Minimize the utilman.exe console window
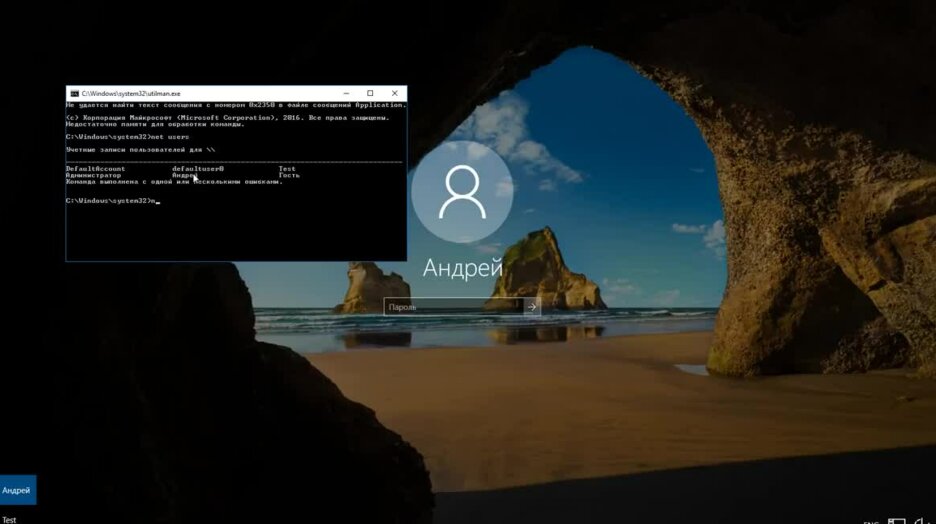The image size is (936, 524). 346,94
